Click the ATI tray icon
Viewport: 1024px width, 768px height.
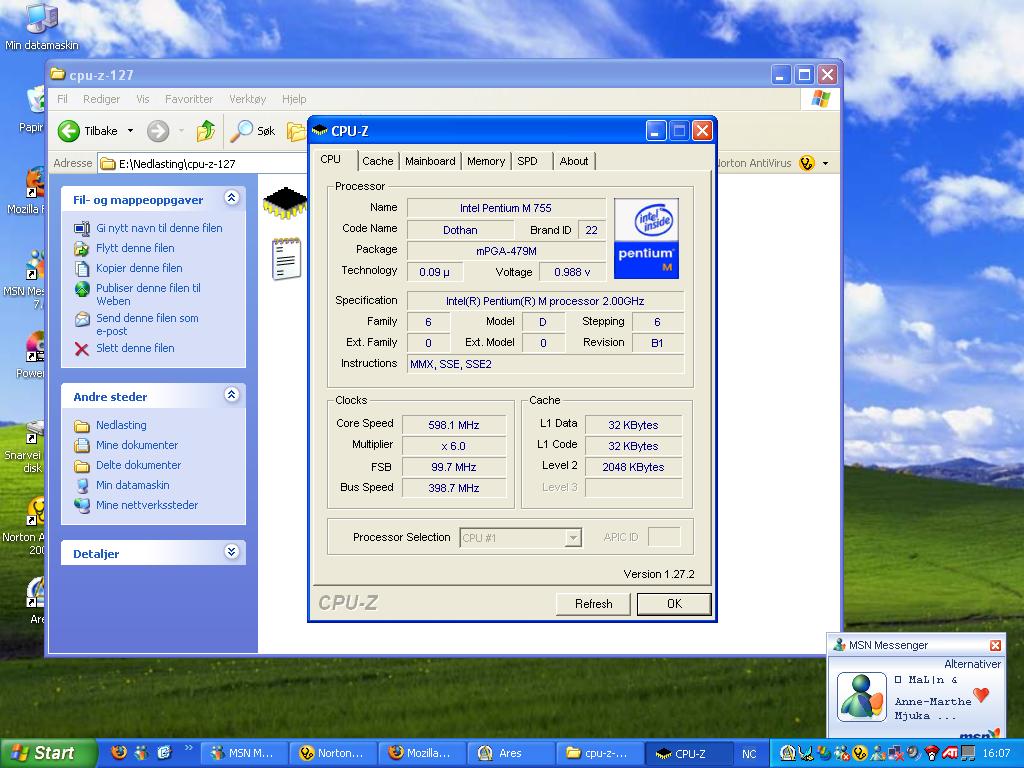949,753
